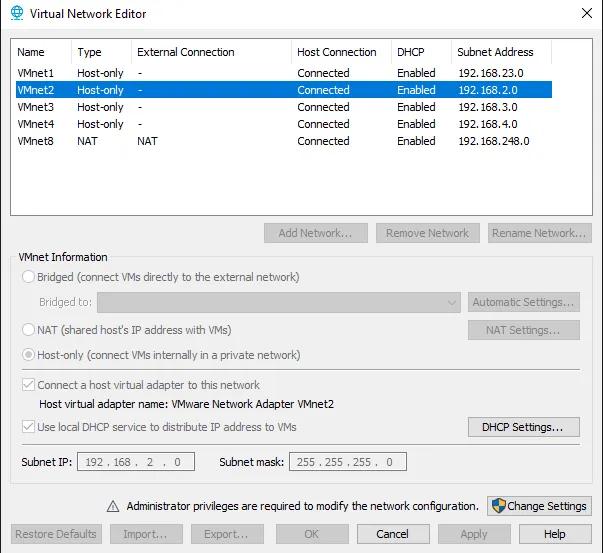Click Connected cell in VMnet4 row
Image resolution: width=603 pixels, height=553 pixels.
tap(323, 124)
